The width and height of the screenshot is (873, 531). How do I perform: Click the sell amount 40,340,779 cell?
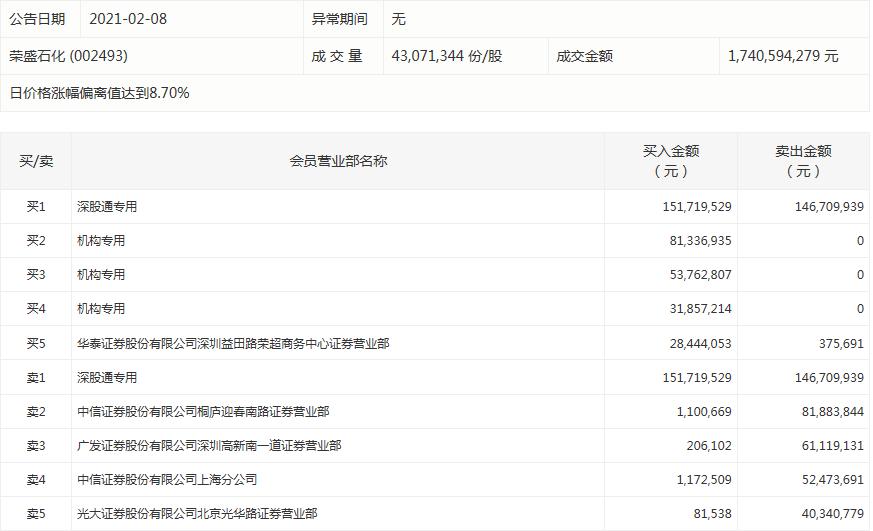(x=826, y=513)
